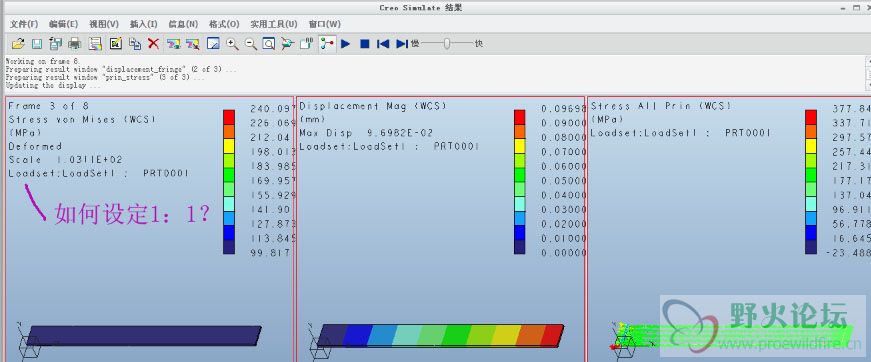Click the copy result window icon

pos(135,43)
